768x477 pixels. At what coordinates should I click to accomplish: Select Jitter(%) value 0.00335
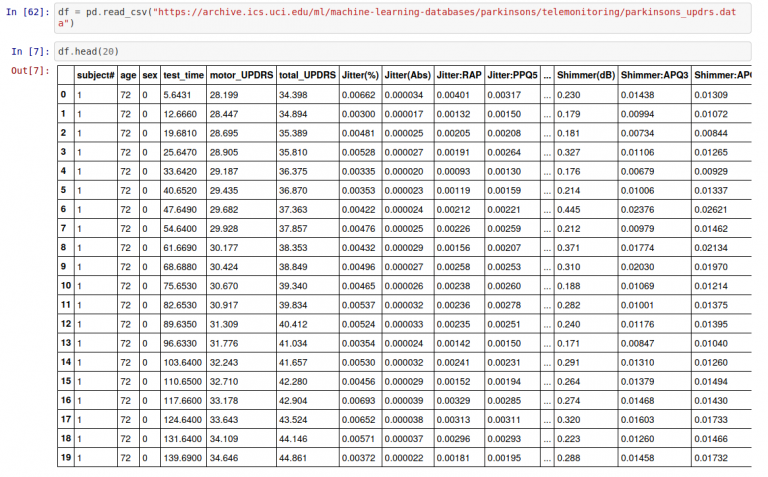(x=358, y=171)
